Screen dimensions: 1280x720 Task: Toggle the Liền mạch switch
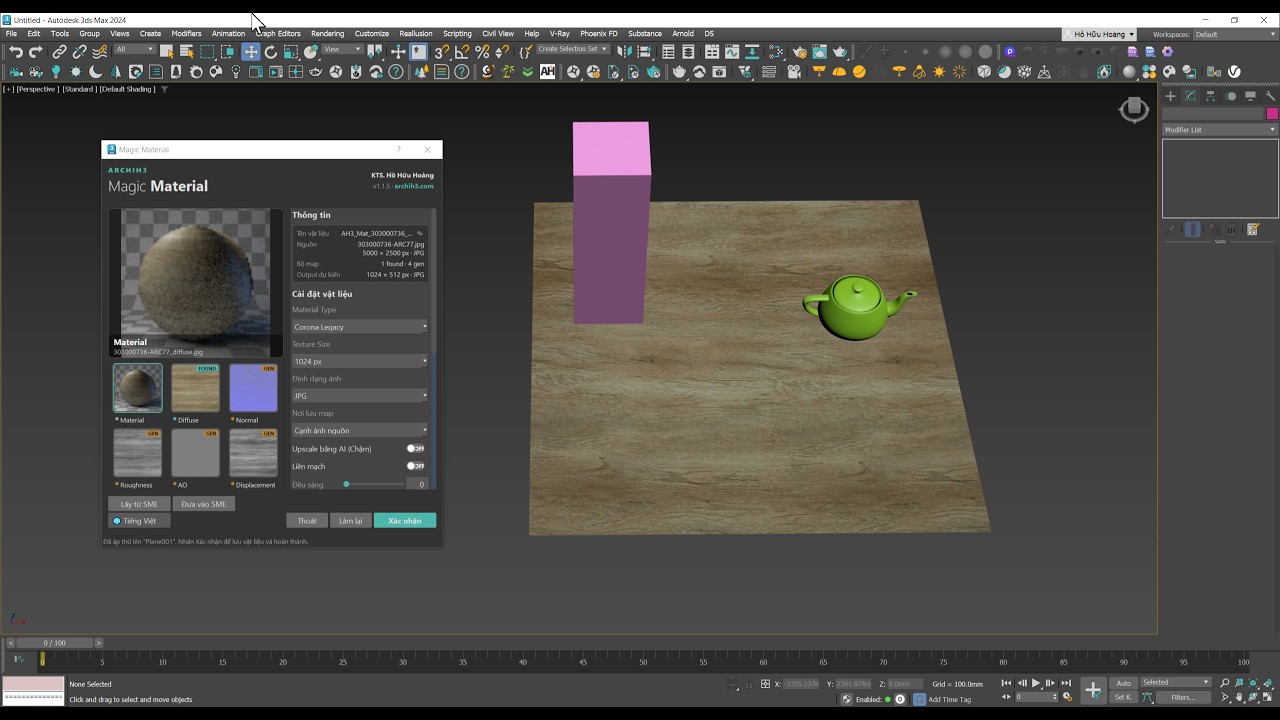click(415, 466)
